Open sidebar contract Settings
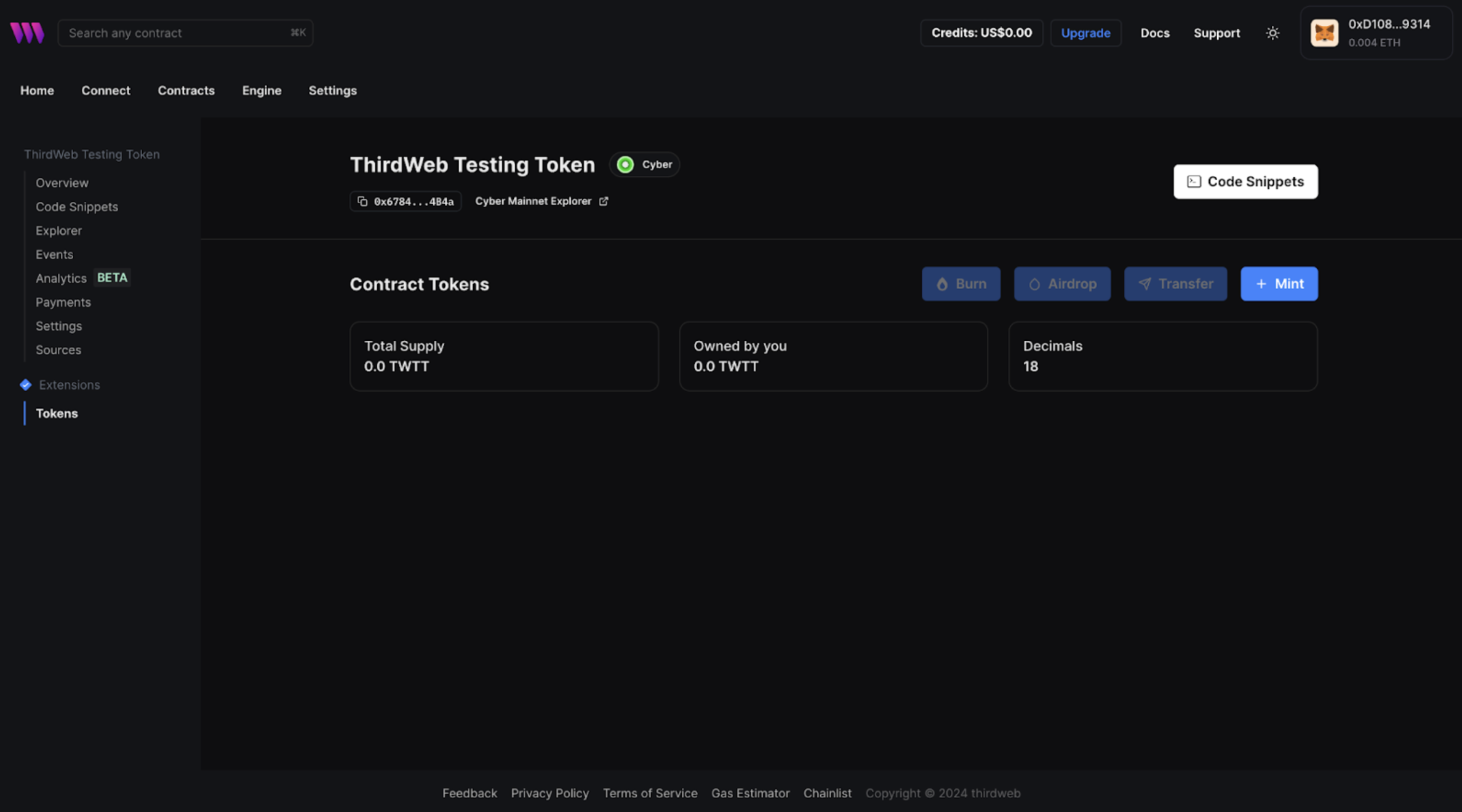The width and height of the screenshot is (1462, 812). click(58, 326)
